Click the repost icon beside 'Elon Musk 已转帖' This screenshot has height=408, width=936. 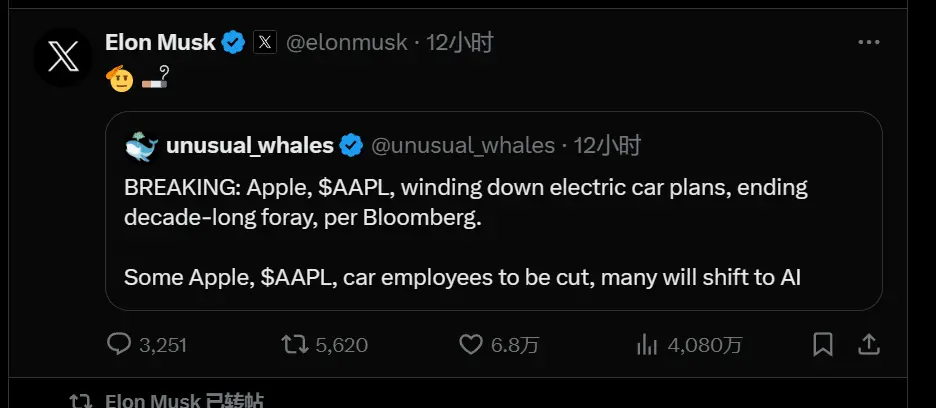click(x=81, y=401)
